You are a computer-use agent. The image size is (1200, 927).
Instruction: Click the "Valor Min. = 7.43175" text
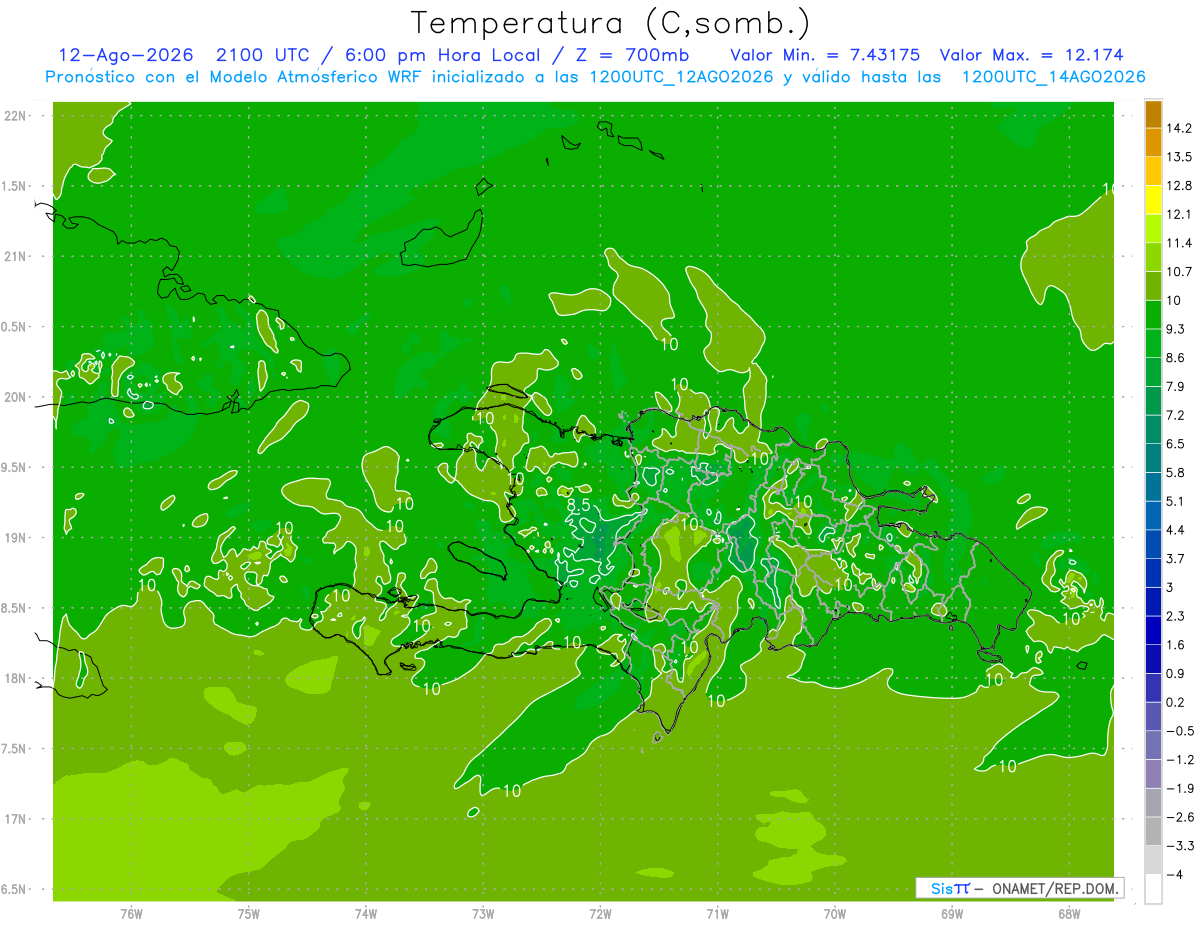[x=825, y=55]
